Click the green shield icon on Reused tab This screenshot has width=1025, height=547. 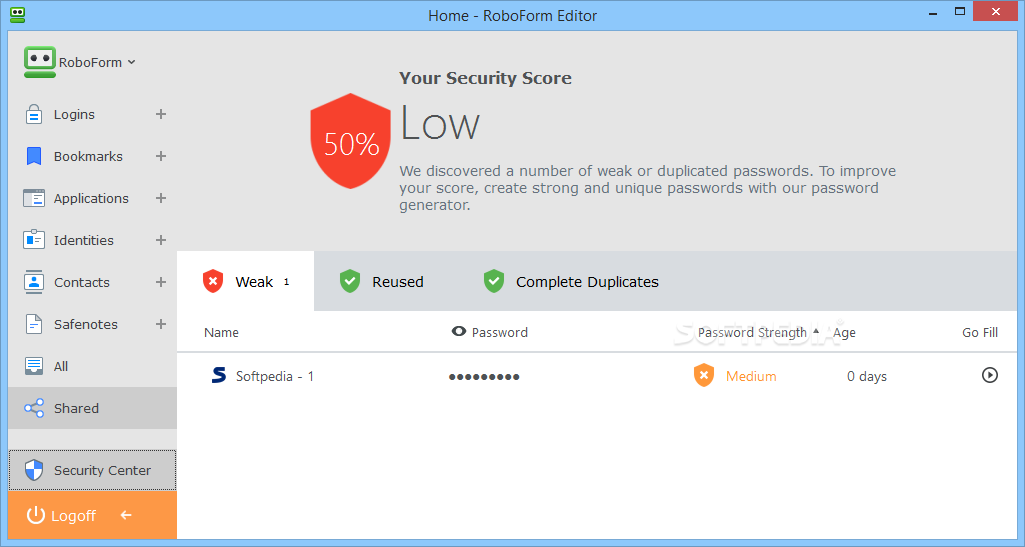(350, 281)
